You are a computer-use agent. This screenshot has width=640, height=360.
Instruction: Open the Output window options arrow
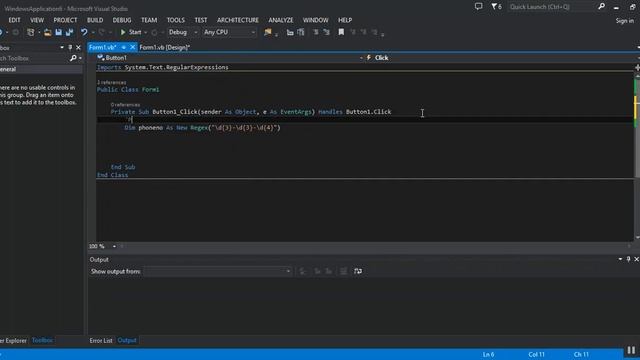point(620,259)
